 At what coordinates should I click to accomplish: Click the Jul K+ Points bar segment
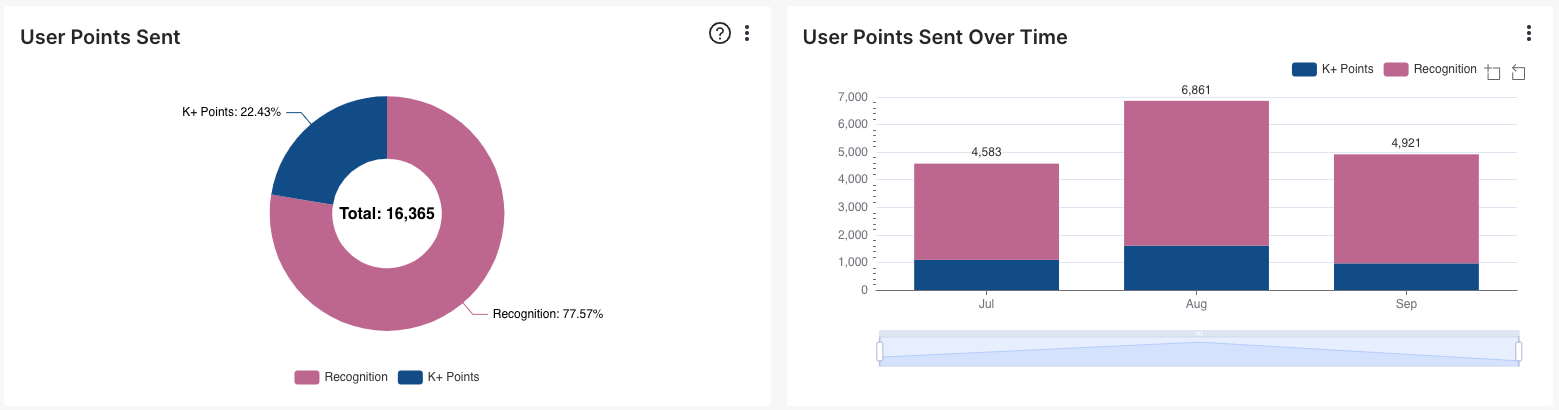[x=986, y=275]
